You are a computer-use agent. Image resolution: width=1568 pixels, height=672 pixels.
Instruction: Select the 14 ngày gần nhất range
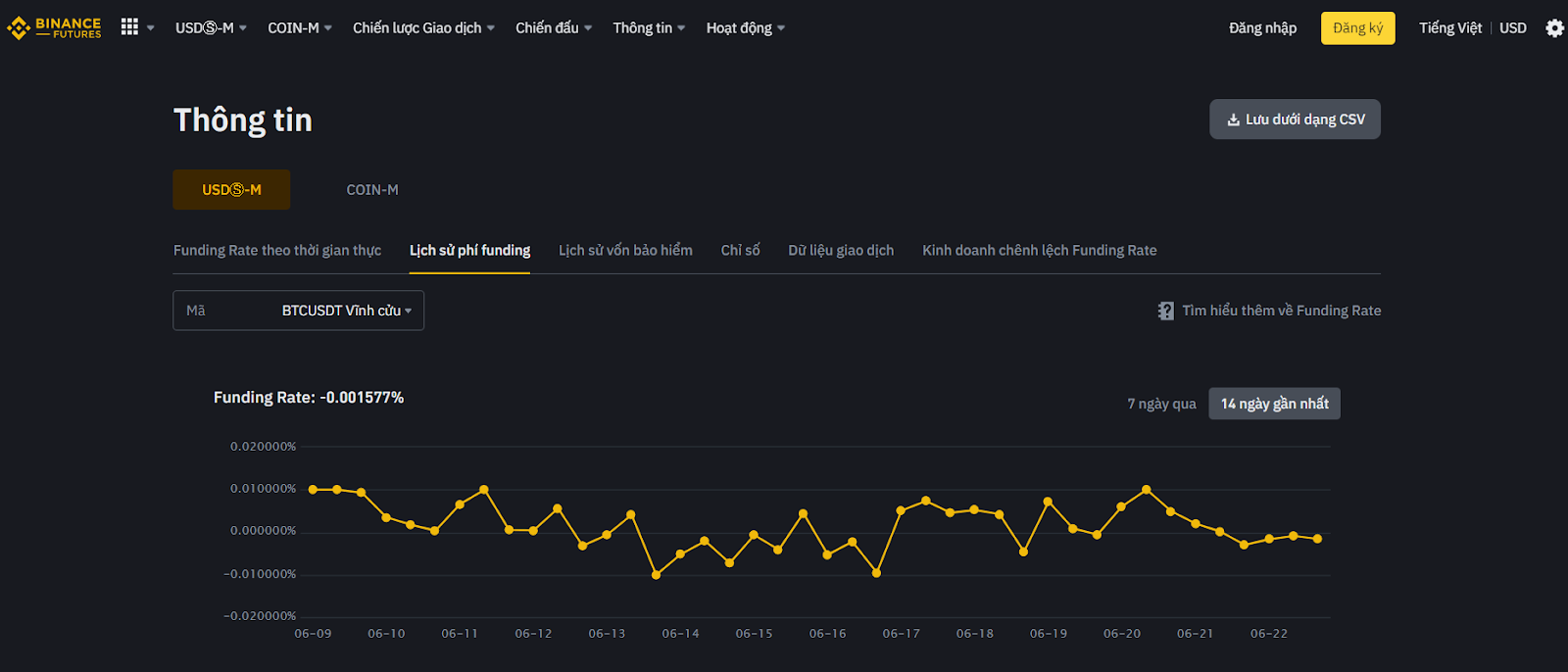tap(1274, 404)
